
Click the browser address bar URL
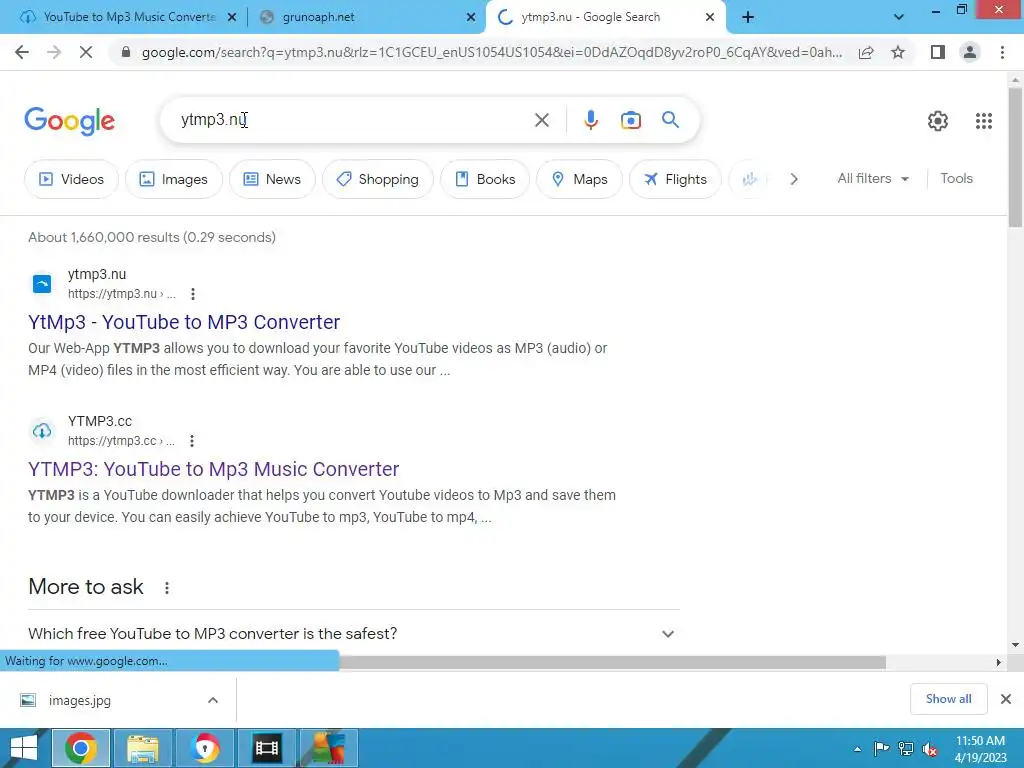coord(491,52)
